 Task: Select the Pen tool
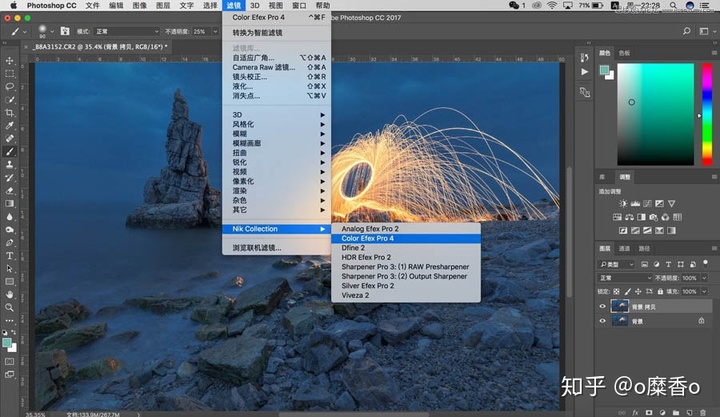(x=9, y=242)
